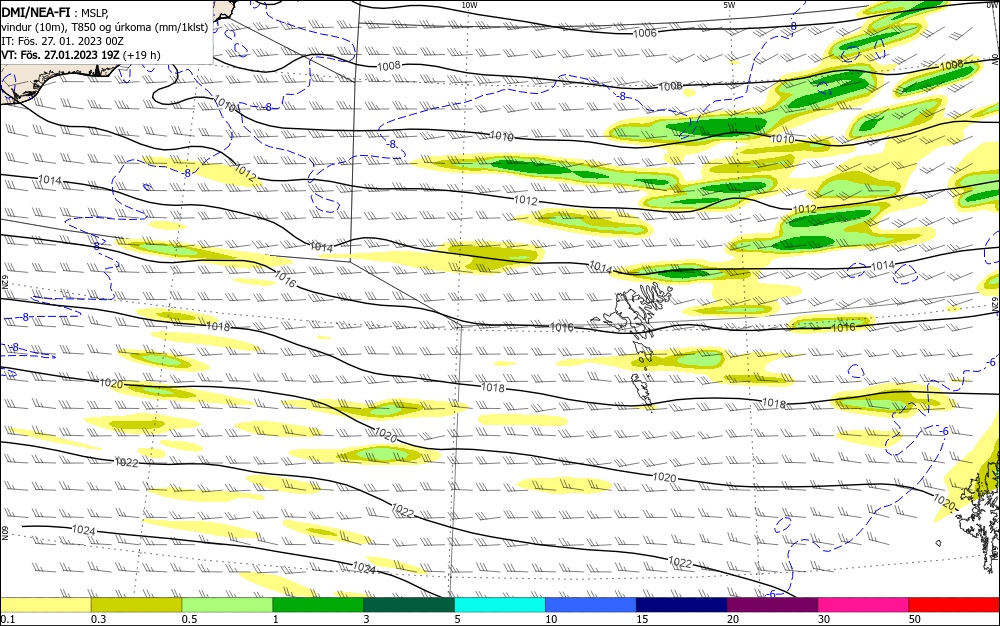Click the 1014 isobar label at left edge
Viewport: 1000px width, 626px height.
click(49, 180)
